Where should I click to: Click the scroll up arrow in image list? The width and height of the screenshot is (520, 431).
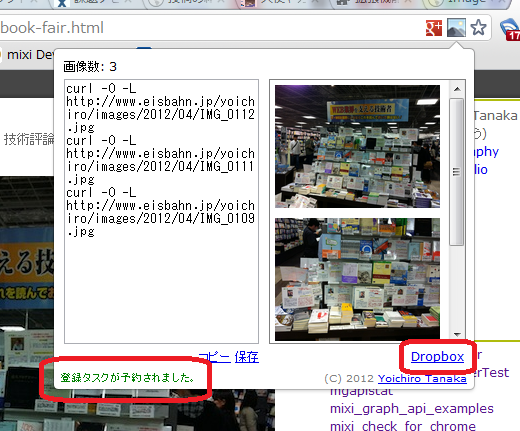click(457, 89)
